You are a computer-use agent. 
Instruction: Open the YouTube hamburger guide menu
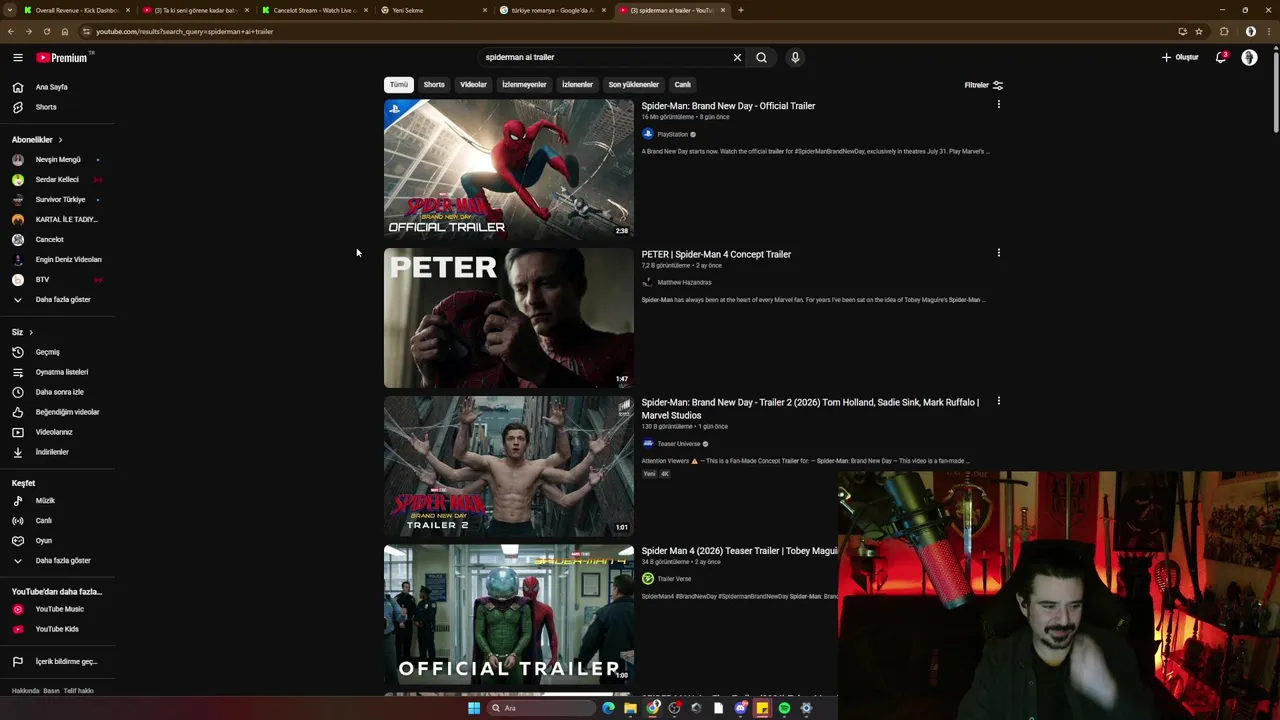coord(17,58)
